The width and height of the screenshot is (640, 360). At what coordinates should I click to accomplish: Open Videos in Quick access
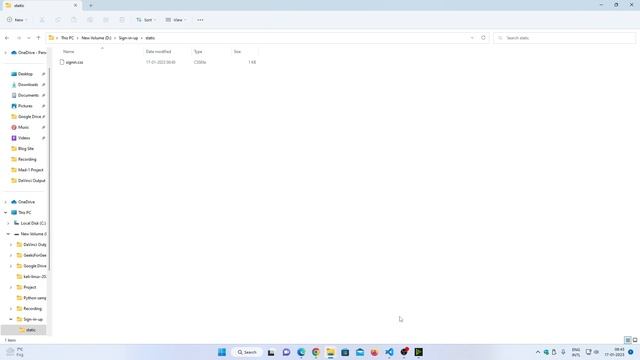tap(24, 138)
